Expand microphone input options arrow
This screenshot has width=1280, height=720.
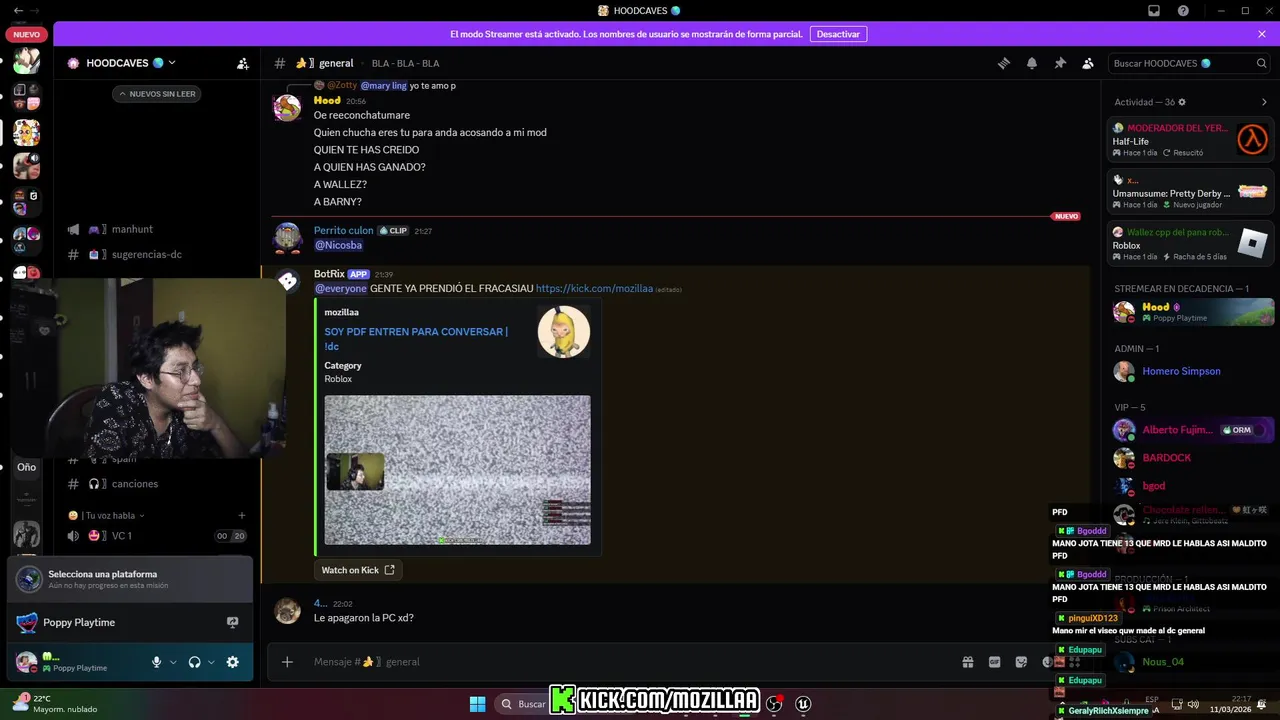(x=173, y=662)
